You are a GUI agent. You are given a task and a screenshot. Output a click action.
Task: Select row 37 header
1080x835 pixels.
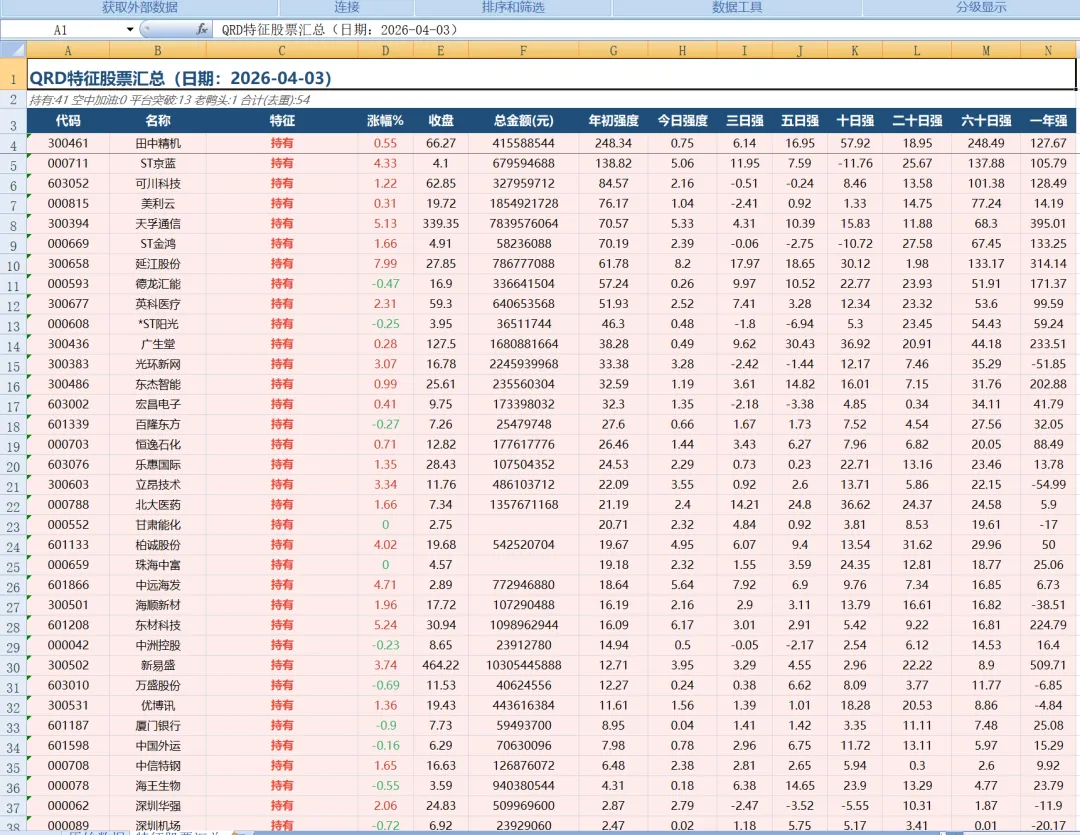[13, 807]
